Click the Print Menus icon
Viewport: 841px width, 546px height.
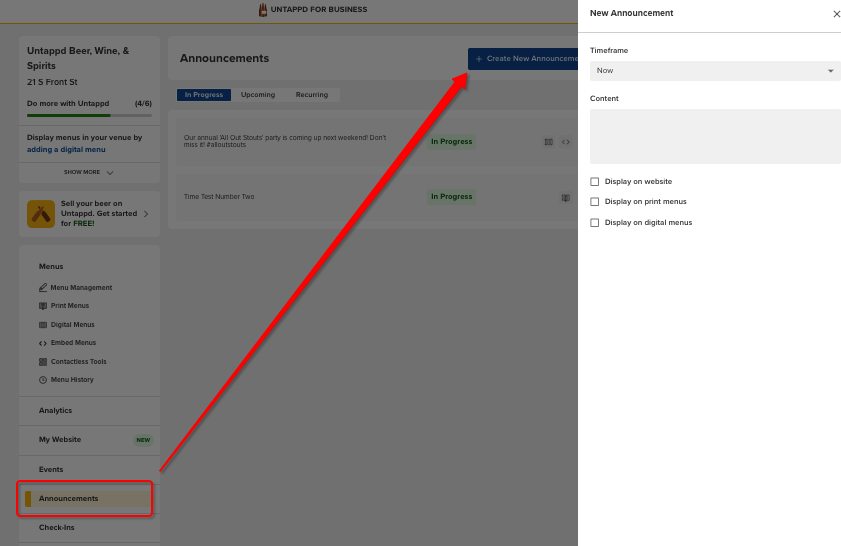43,306
